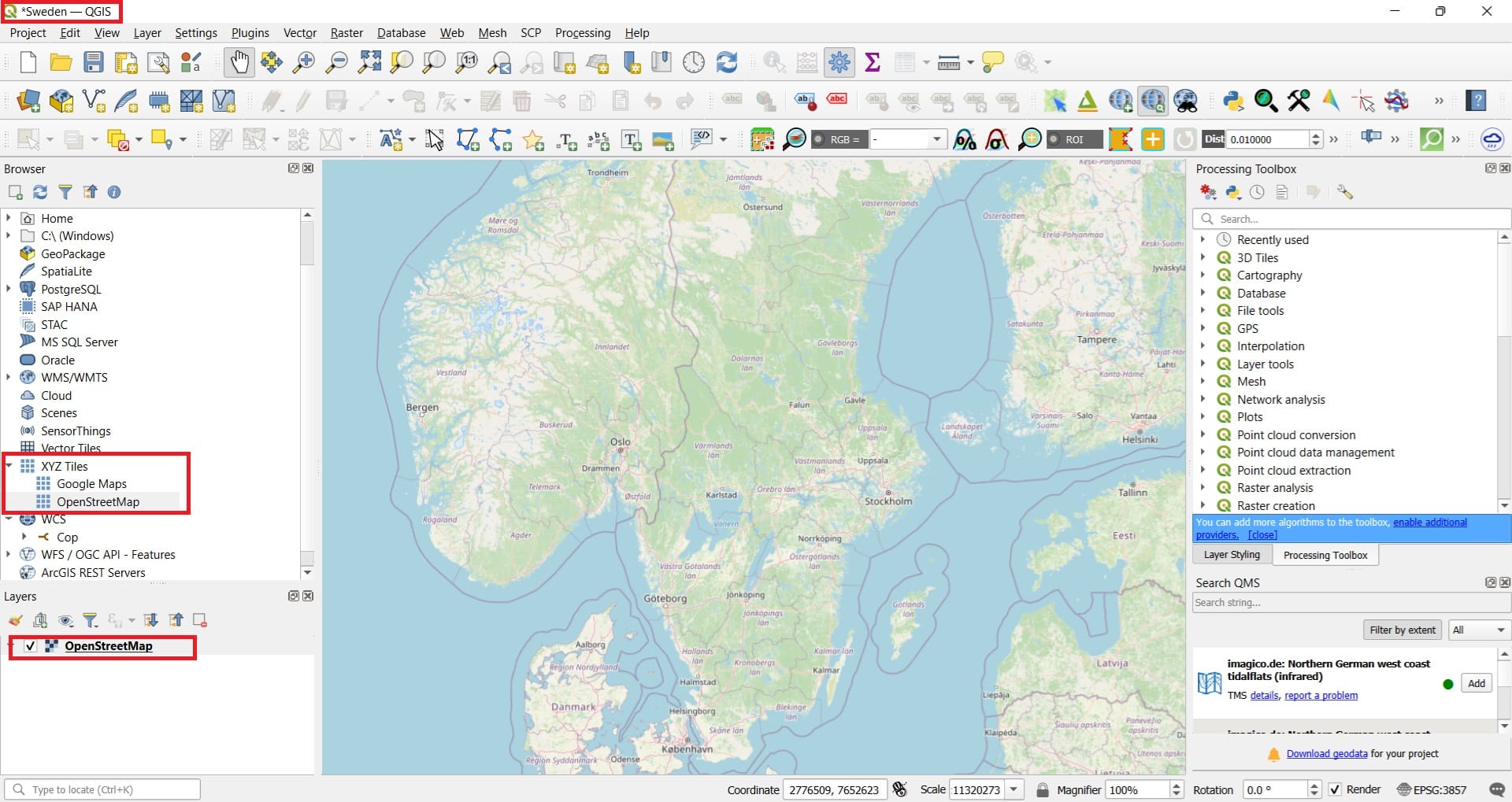Open Data Source Manager icon
Screen dimensions: 1512x802
(28, 100)
